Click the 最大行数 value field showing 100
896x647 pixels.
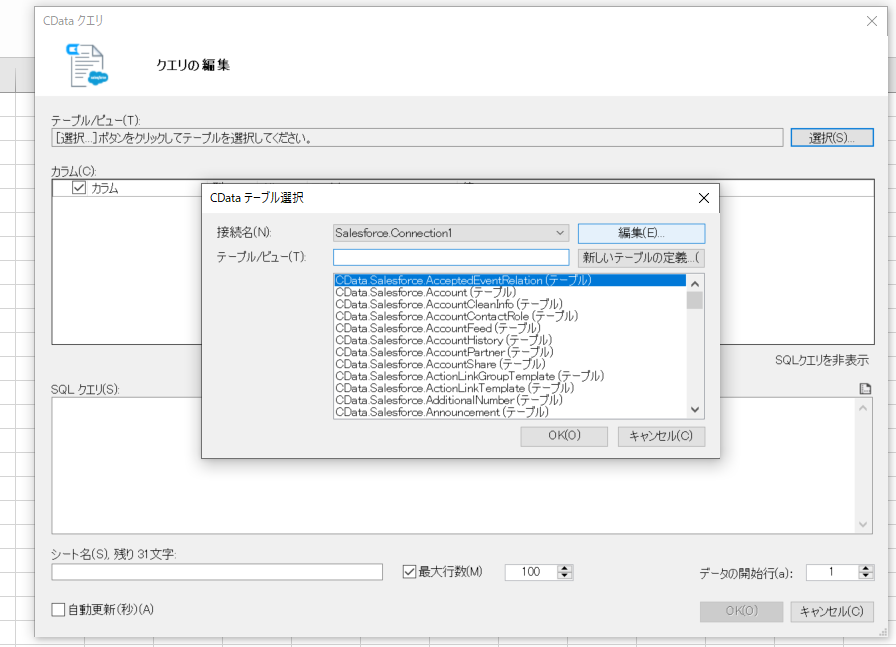(531, 572)
